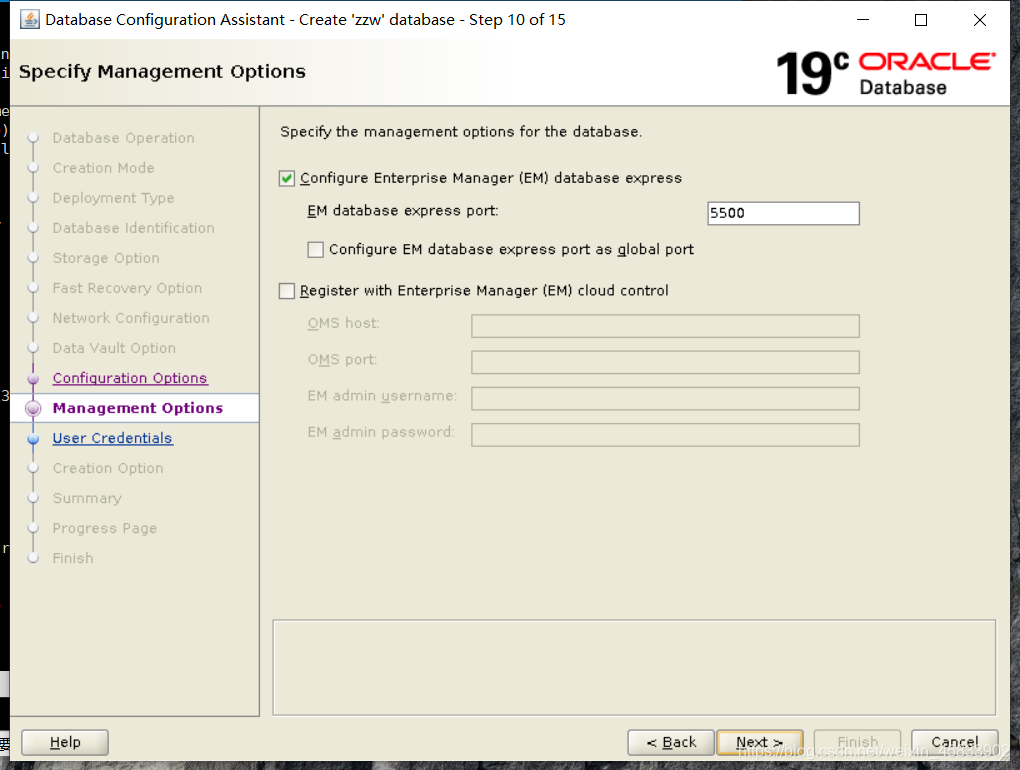The width and height of the screenshot is (1020, 770).
Task: Open the Help button
Action: (65, 742)
